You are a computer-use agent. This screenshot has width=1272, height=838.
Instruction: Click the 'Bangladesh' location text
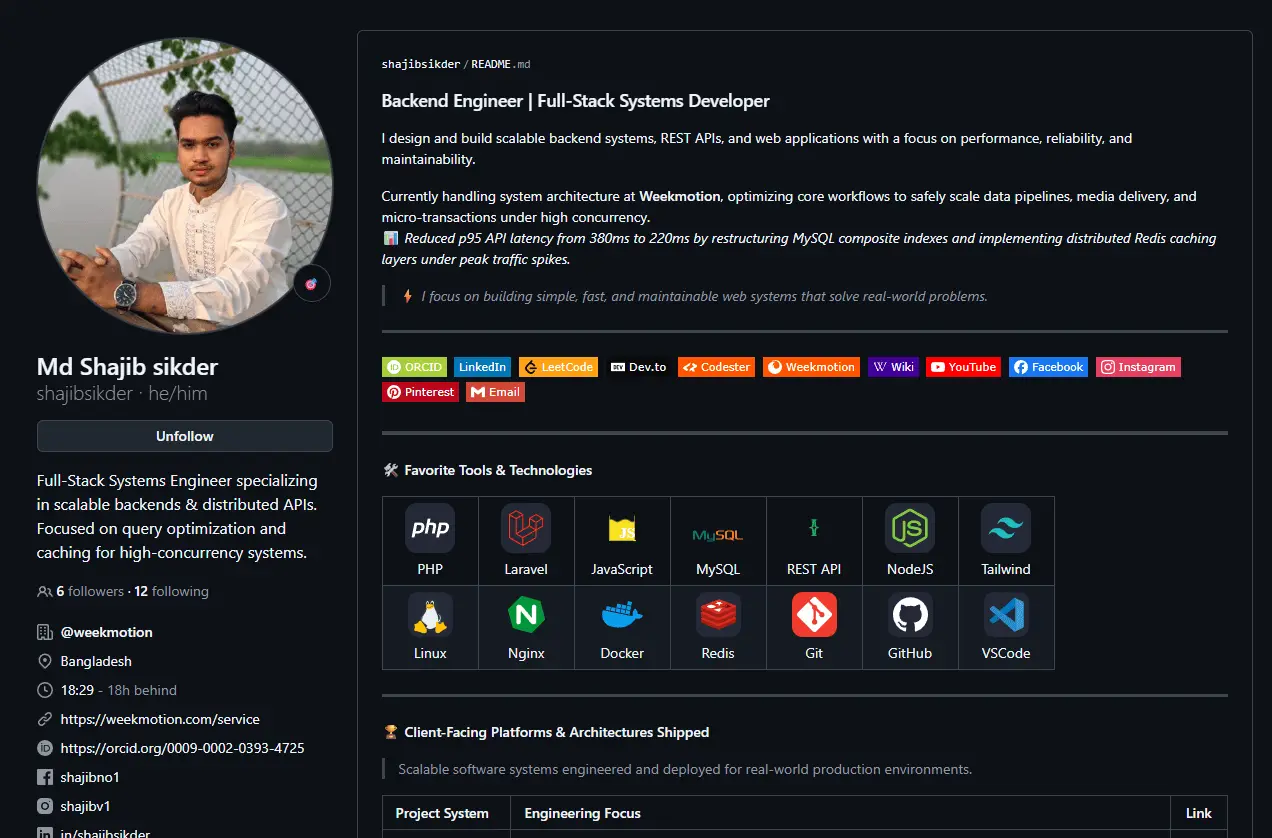96,661
